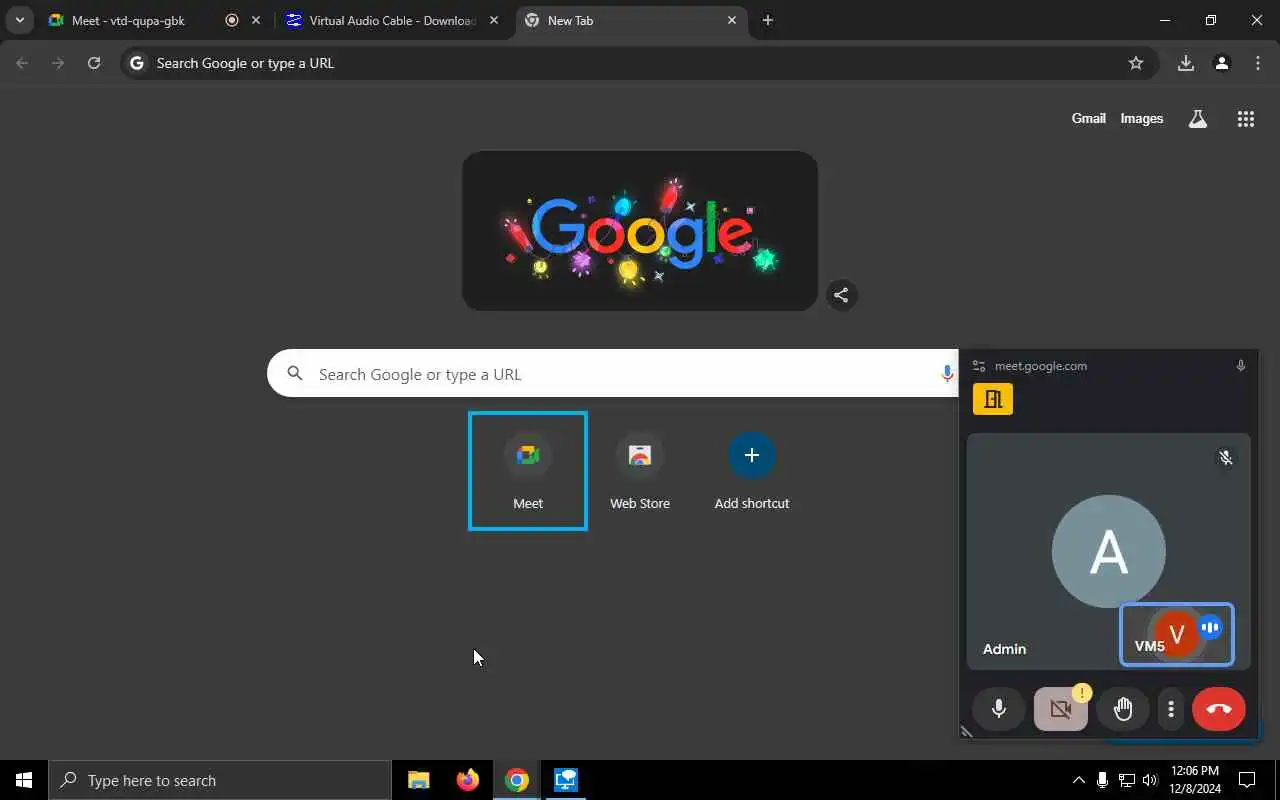Launch Firefox from the taskbar
This screenshot has width=1280, height=800.
click(x=467, y=780)
